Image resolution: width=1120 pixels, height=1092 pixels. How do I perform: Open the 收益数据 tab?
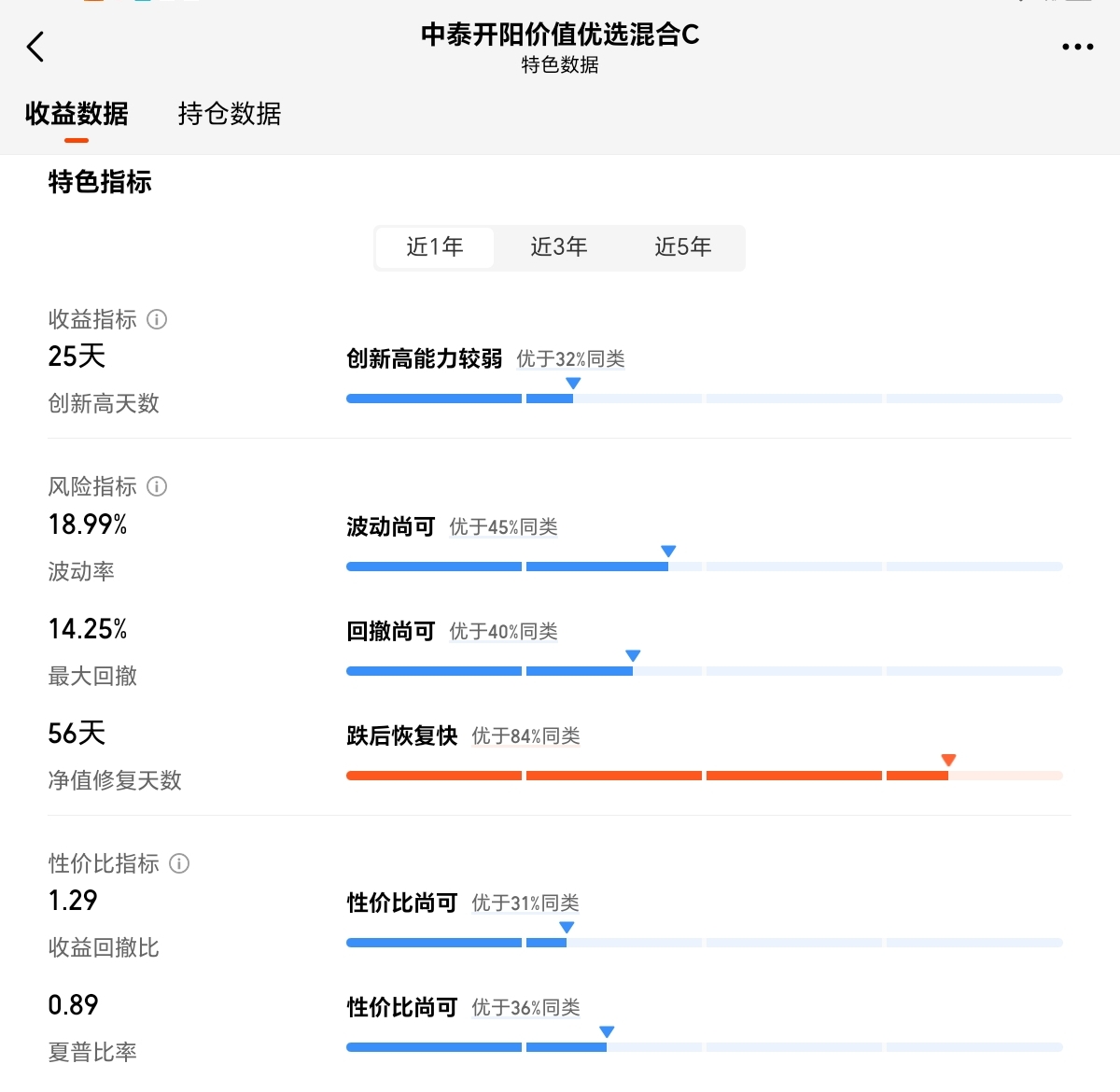77,114
